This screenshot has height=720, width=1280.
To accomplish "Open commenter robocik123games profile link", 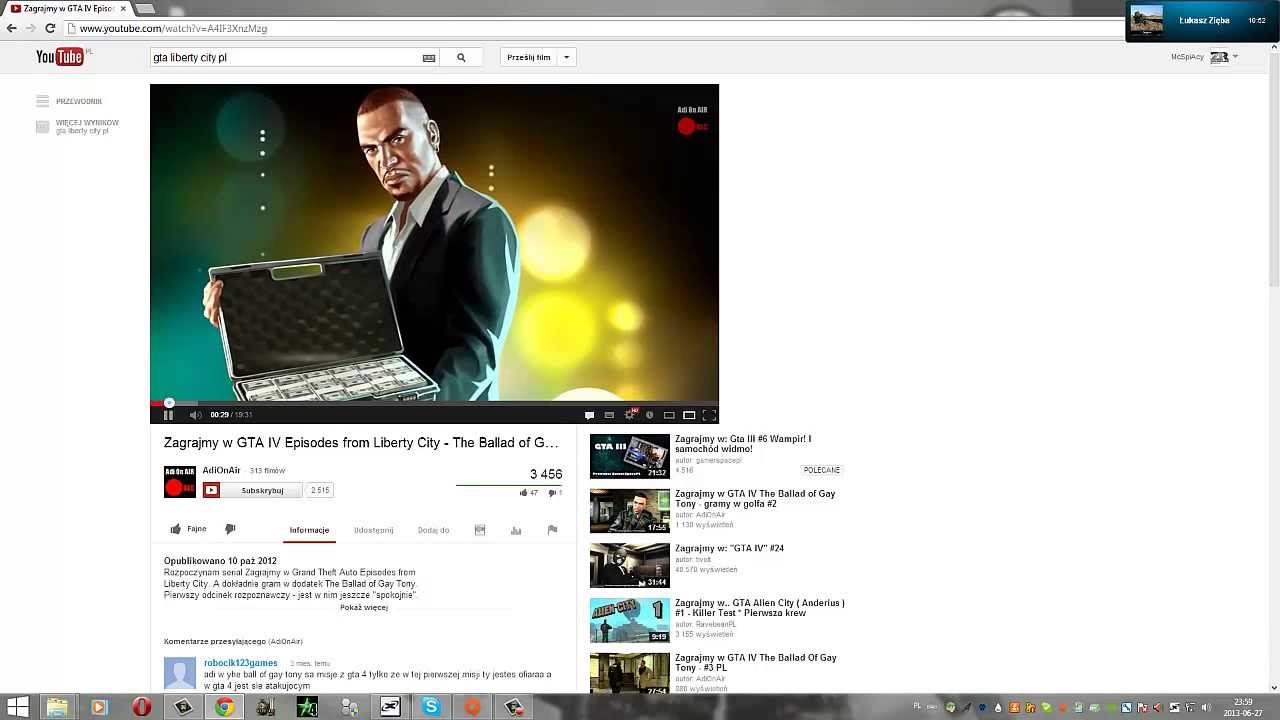I will (241, 663).
